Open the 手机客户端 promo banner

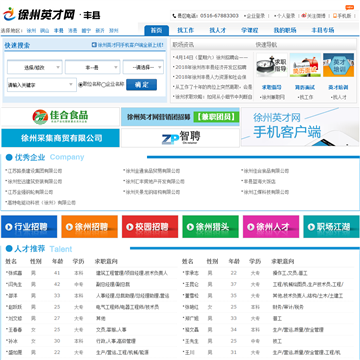[300, 127]
